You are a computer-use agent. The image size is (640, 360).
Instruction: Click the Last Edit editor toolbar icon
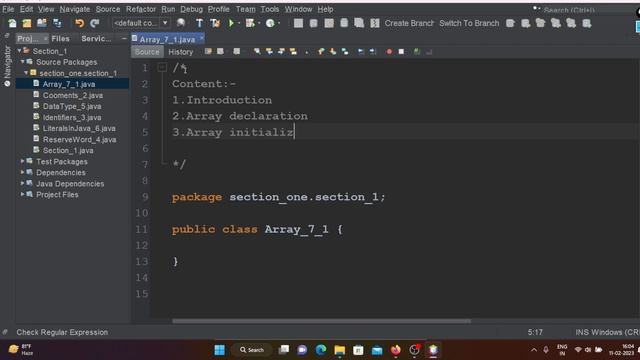coord(208,52)
